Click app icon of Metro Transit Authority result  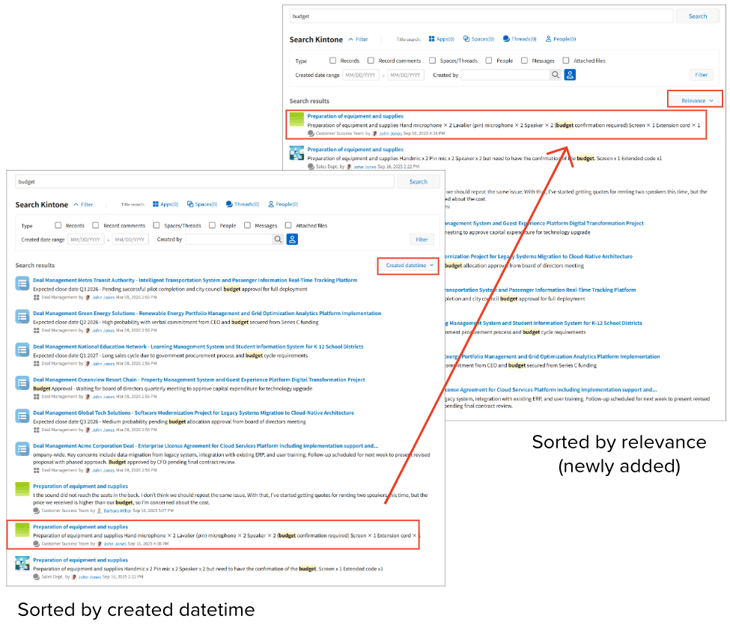click(22, 284)
